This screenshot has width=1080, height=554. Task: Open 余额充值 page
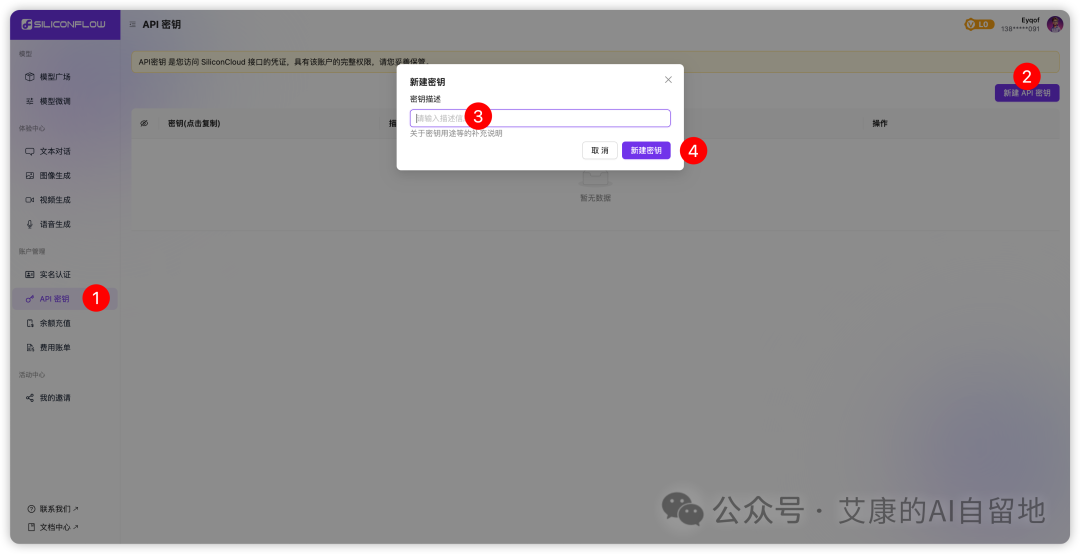pyautogui.click(x=55, y=323)
